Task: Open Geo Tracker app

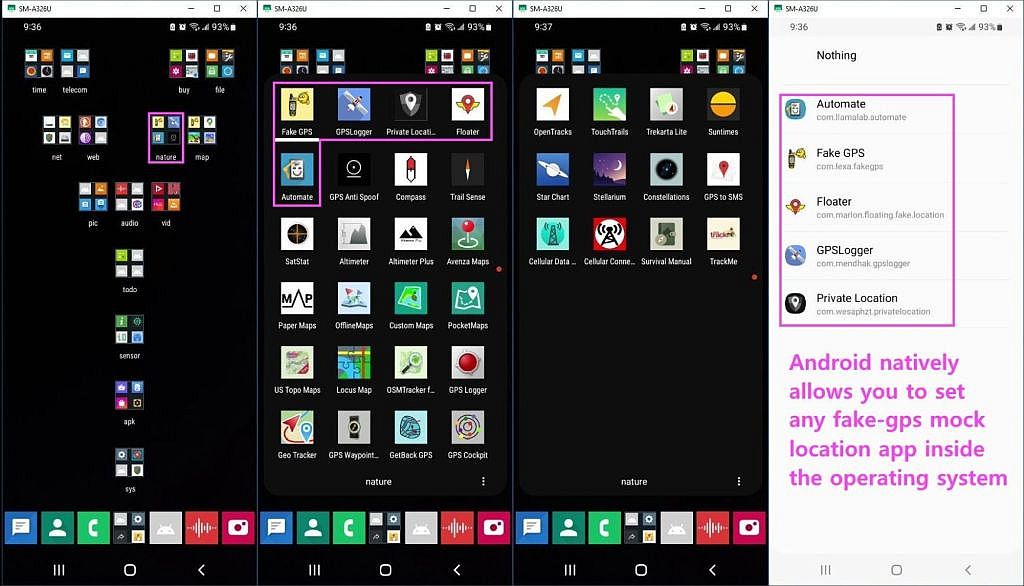Action: pos(297,428)
